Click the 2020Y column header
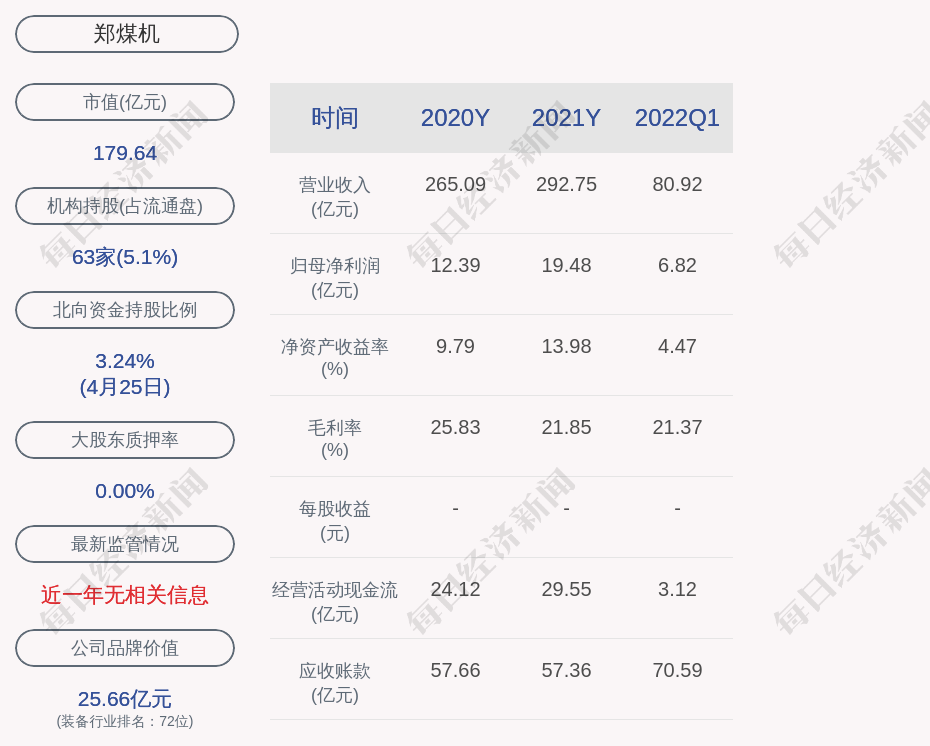Screen dimensions: 930x746 (456, 118)
